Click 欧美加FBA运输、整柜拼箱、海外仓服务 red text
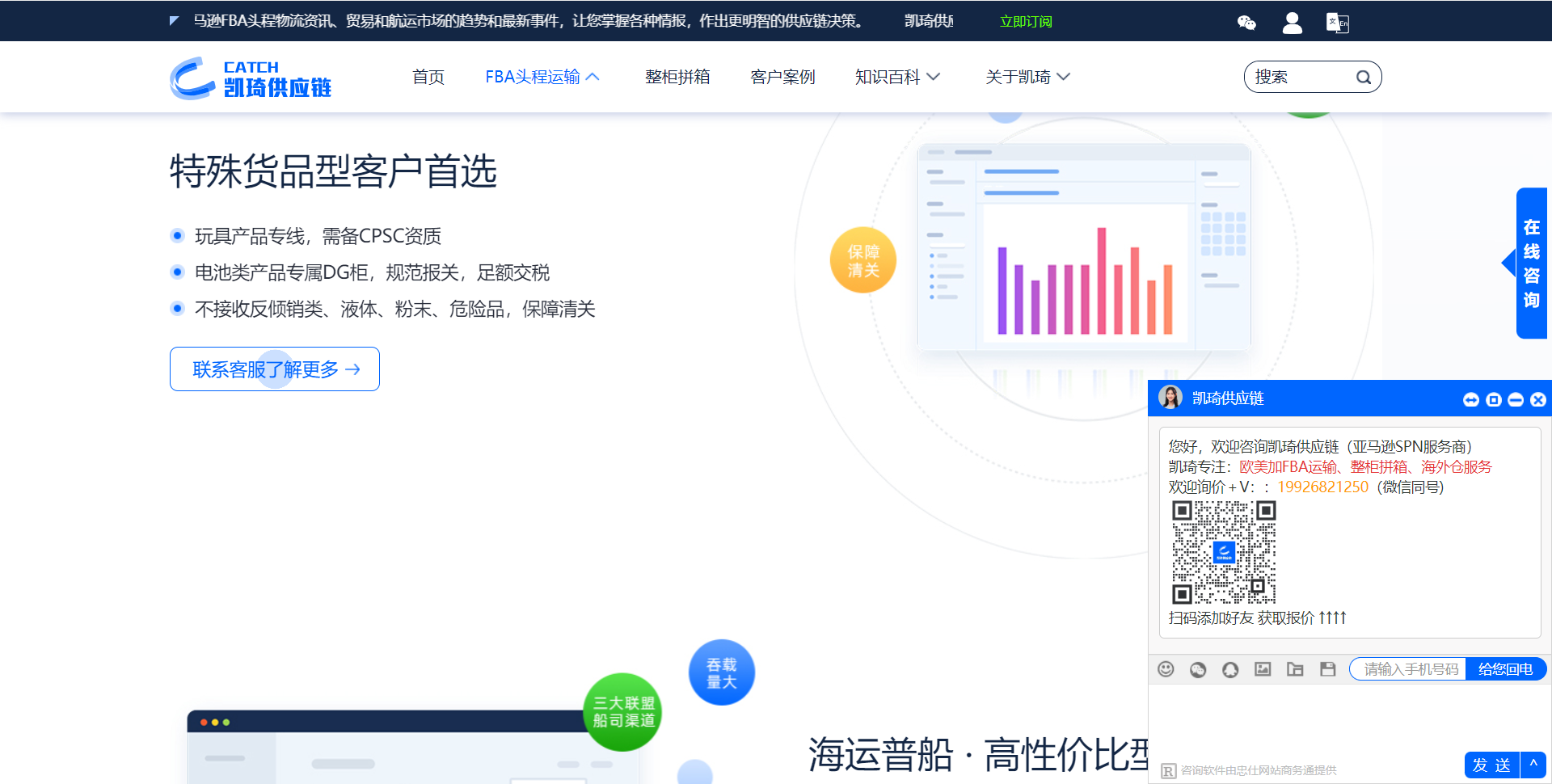1552x784 pixels. [1365, 467]
